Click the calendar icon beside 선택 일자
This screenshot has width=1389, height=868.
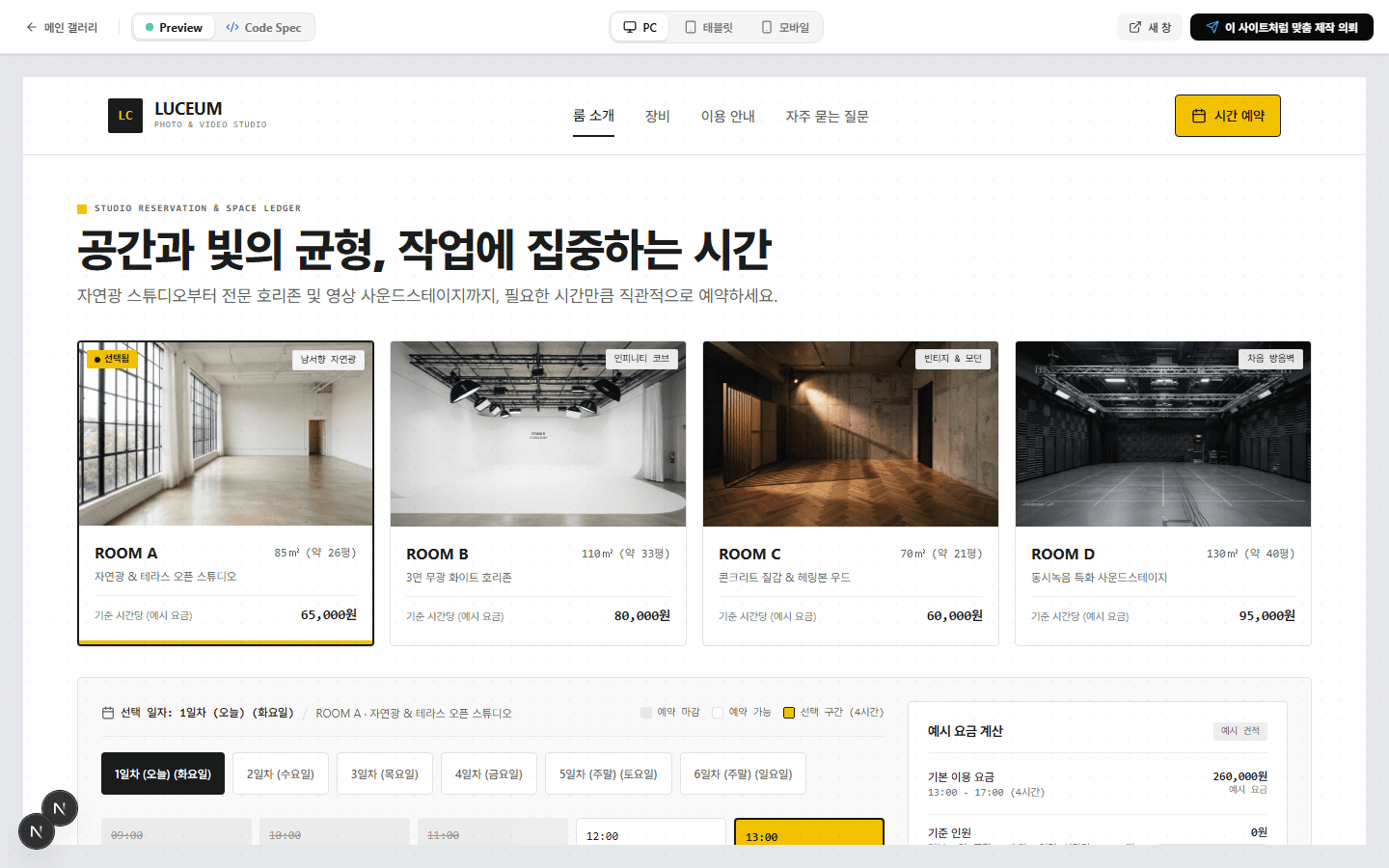pos(108,713)
